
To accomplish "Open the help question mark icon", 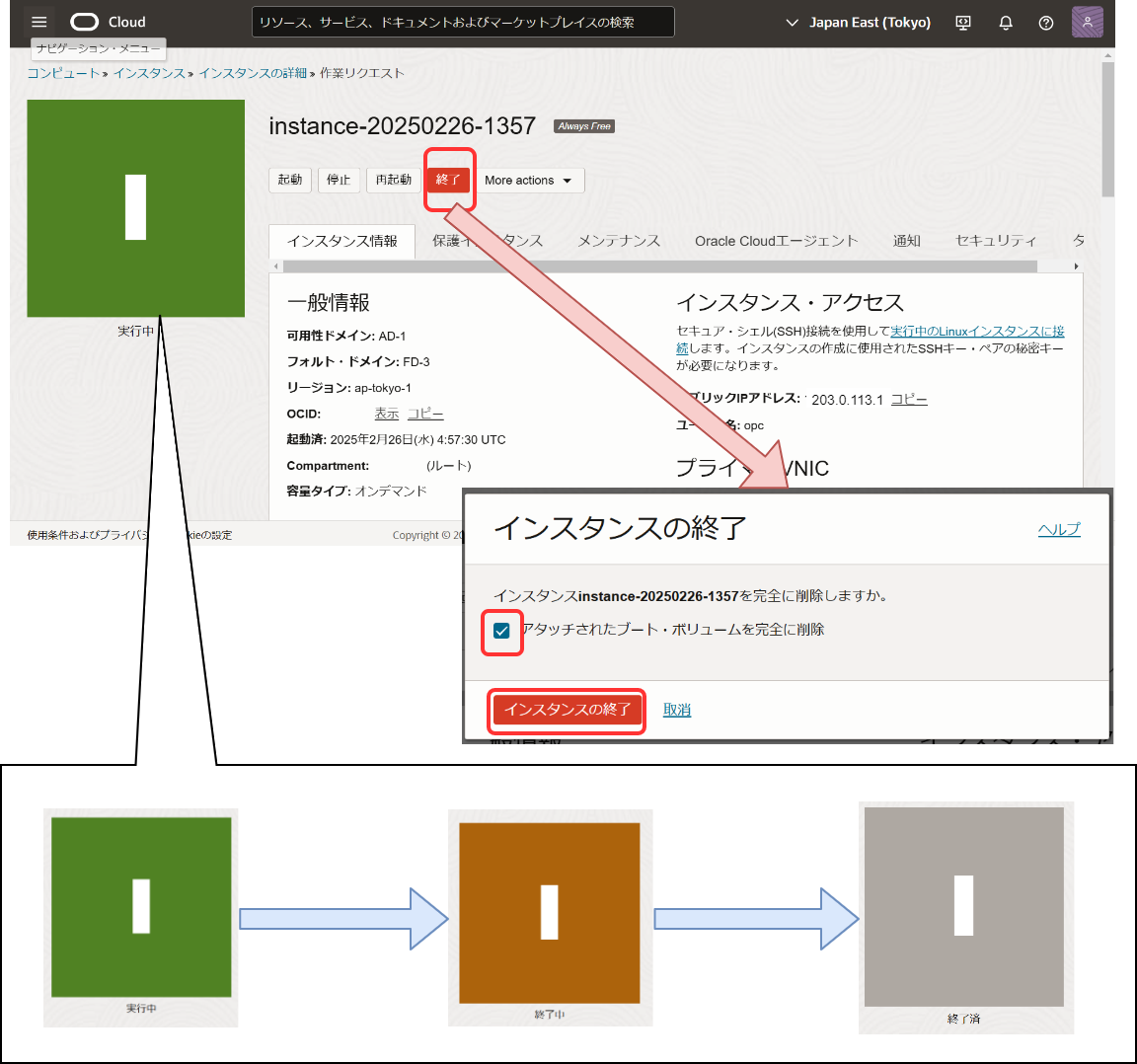I will click(1045, 23).
